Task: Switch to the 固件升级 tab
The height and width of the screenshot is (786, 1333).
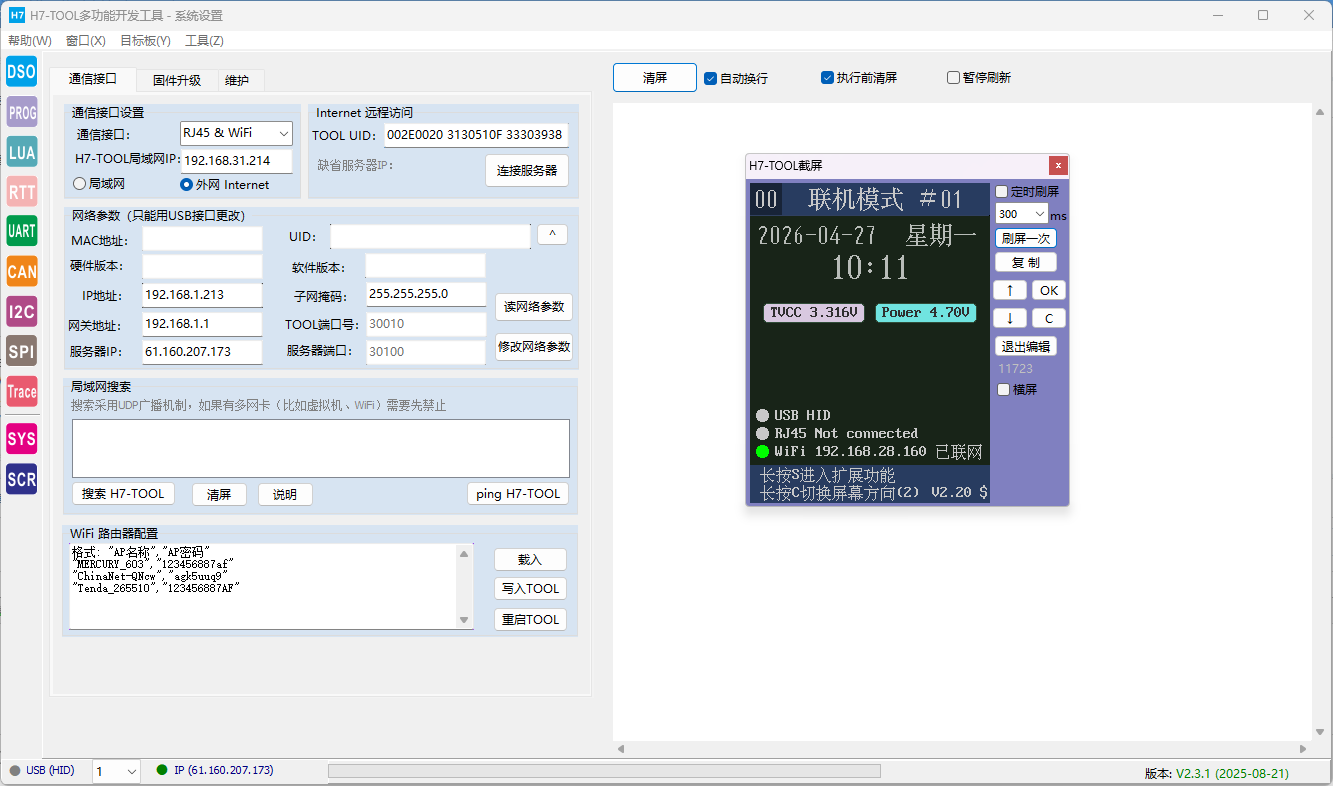Action: 176,80
